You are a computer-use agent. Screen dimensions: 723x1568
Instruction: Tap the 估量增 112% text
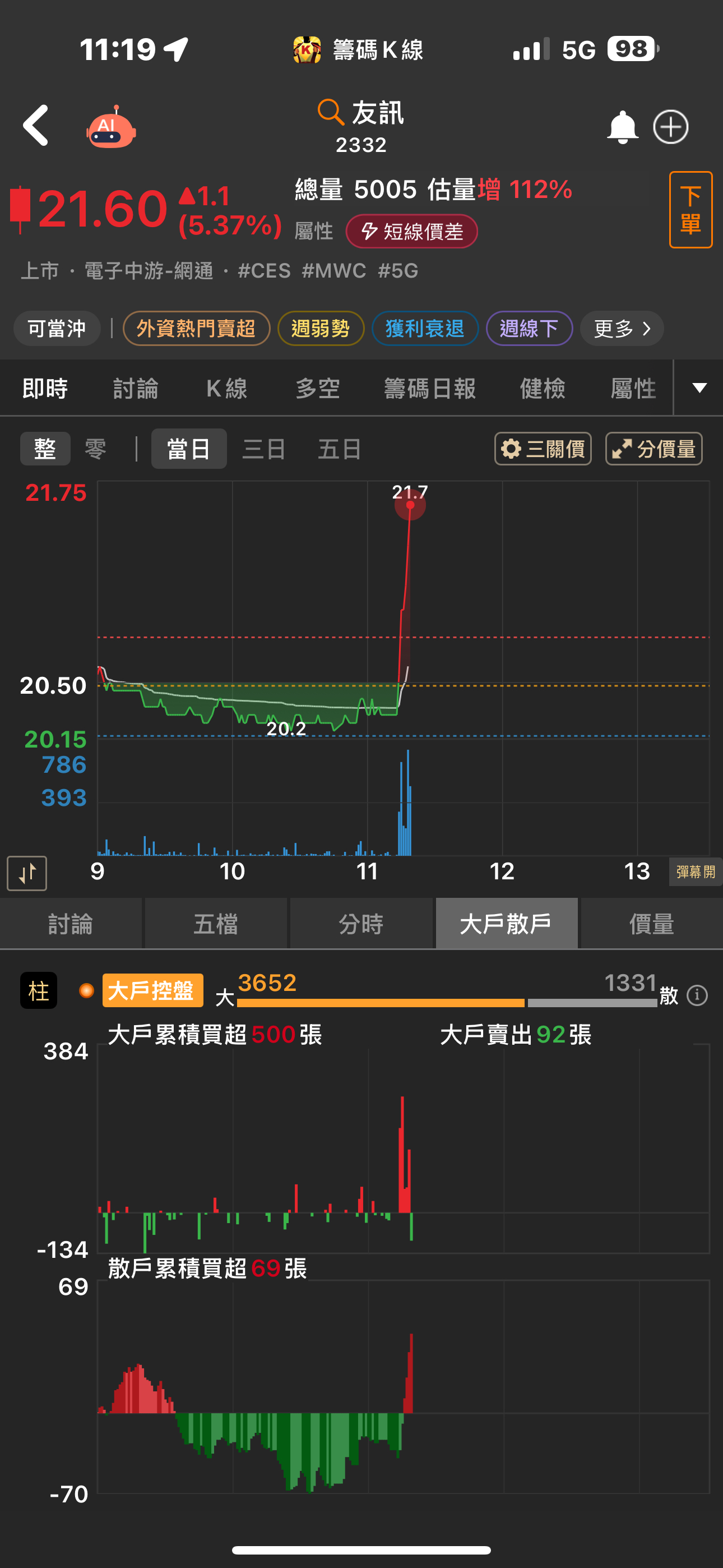point(499,190)
